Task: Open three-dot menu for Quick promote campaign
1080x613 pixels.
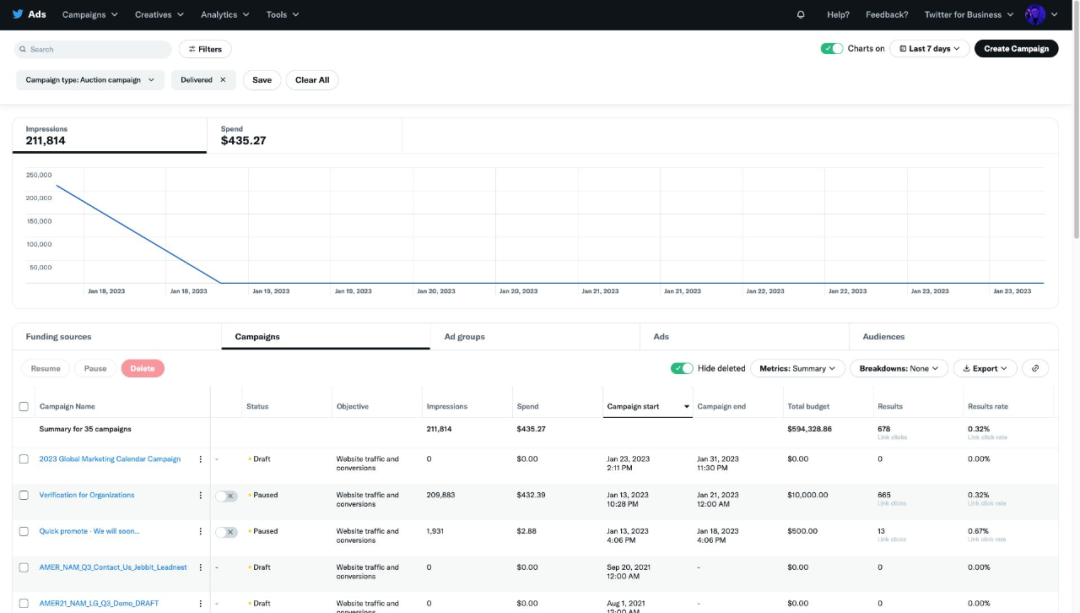Action: [x=200, y=531]
